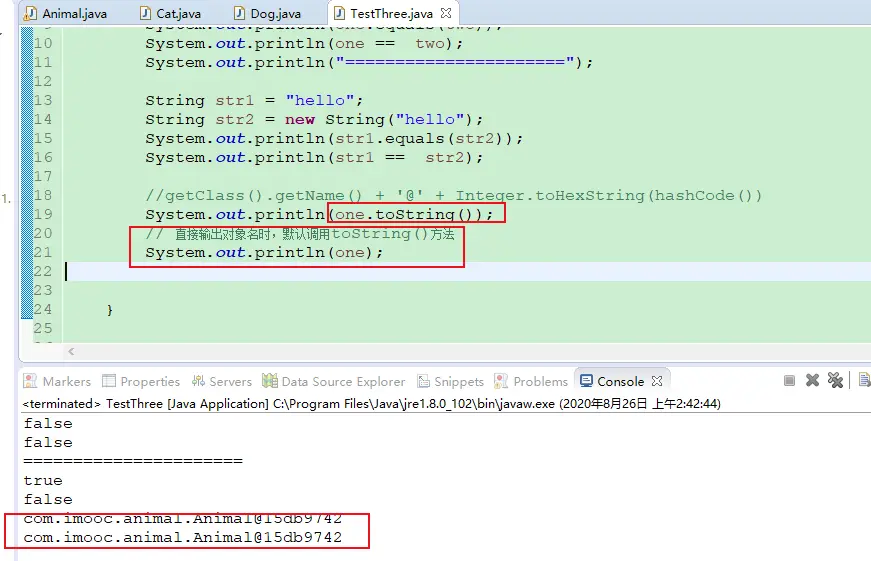Click the new String("hello") code on line 14

pos(384,119)
